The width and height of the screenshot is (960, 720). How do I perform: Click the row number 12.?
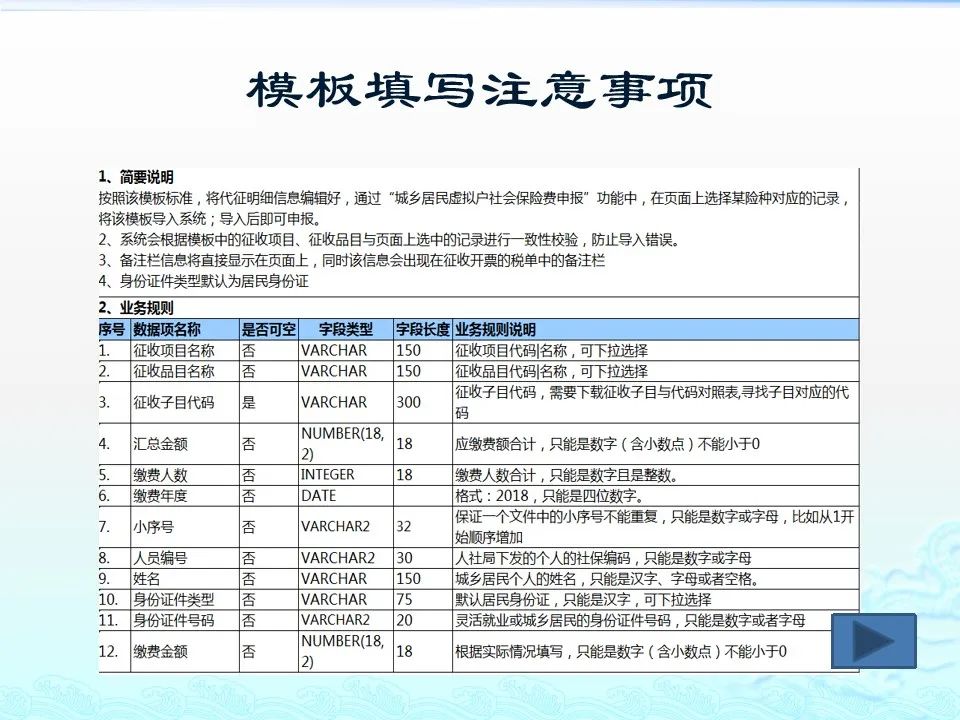[x=108, y=651]
